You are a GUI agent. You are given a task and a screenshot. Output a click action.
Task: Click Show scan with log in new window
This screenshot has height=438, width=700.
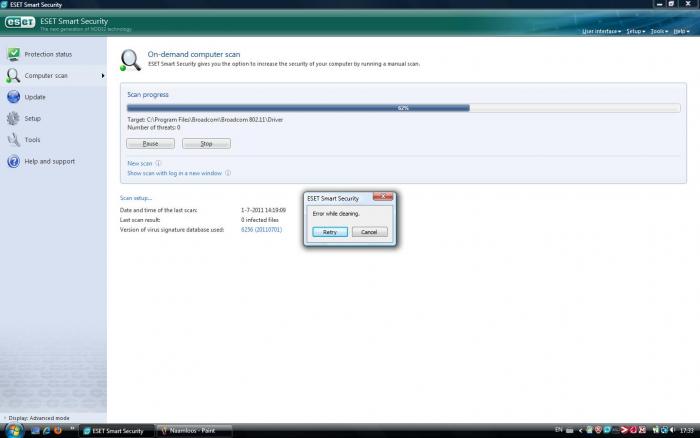(x=175, y=173)
